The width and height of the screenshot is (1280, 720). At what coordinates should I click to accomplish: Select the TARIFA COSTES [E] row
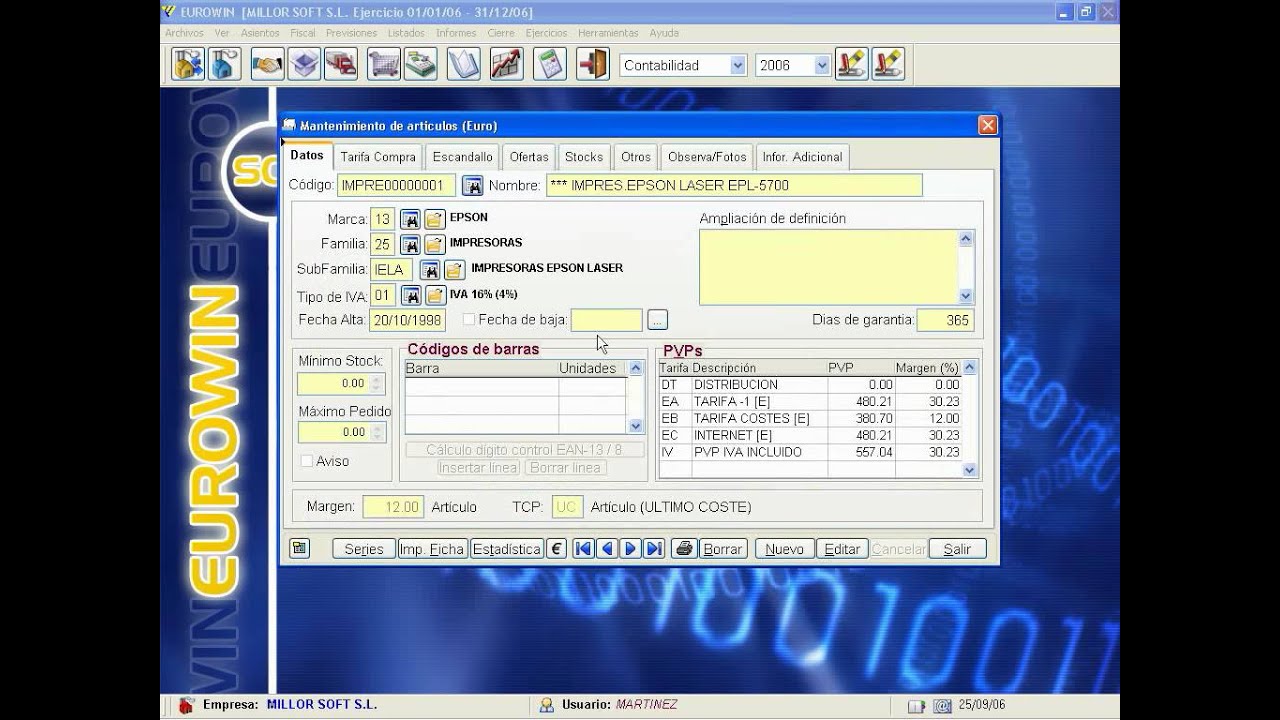[810, 418]
